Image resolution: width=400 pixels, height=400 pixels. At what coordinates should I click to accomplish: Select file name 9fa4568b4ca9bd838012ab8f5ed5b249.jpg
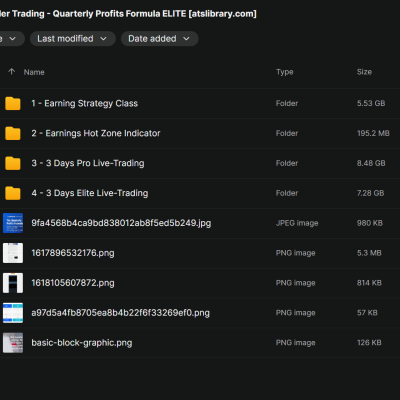[x=121, y=223]
